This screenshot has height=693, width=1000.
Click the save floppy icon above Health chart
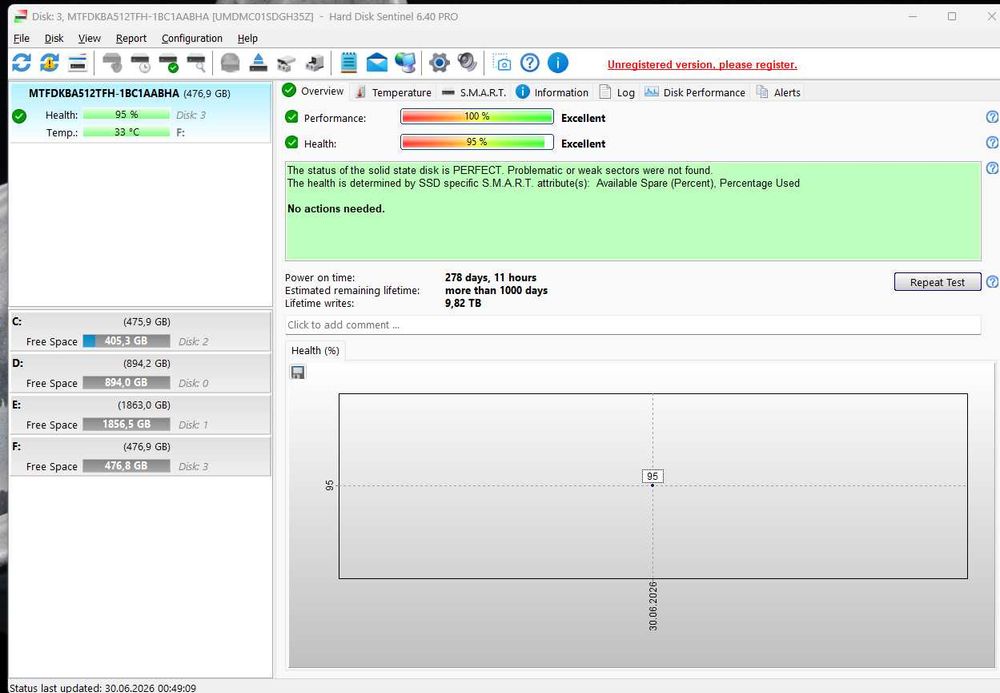(298, 372)
